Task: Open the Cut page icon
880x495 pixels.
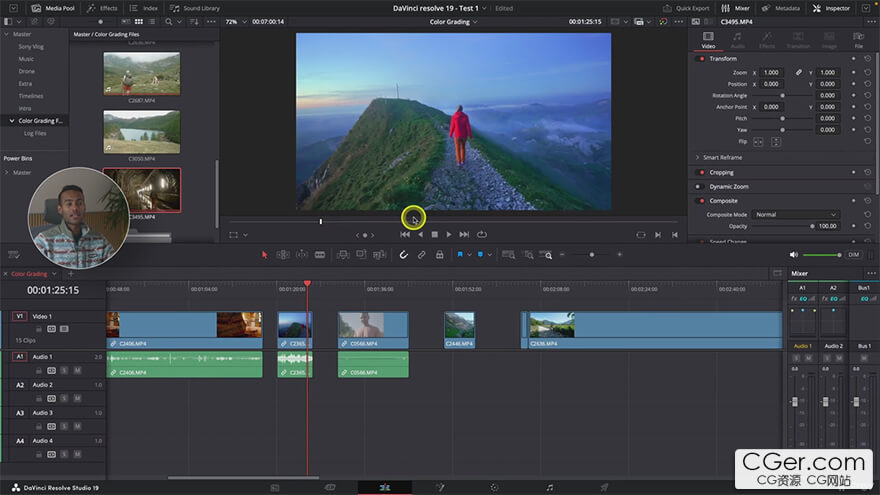Action: coord(329,488)
